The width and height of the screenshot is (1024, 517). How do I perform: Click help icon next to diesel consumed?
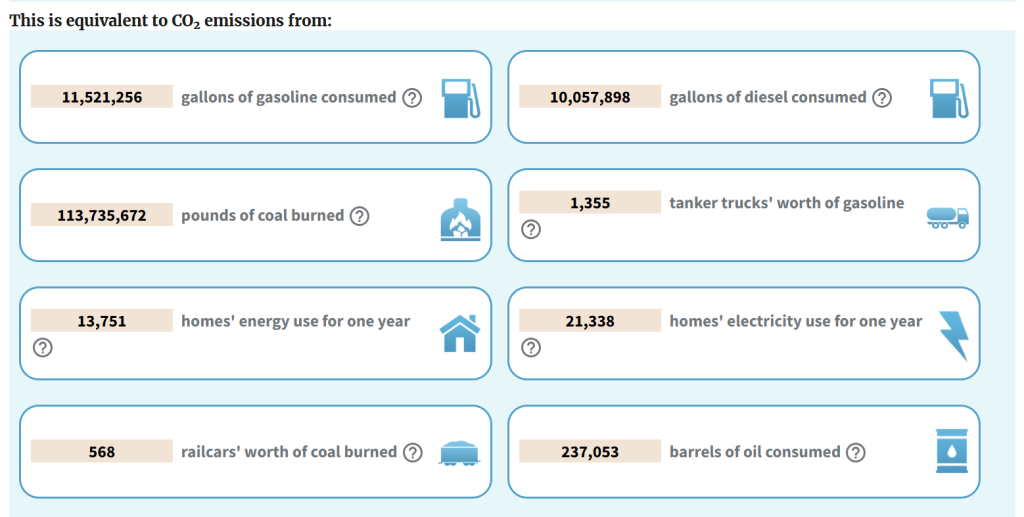click(882, 98)
